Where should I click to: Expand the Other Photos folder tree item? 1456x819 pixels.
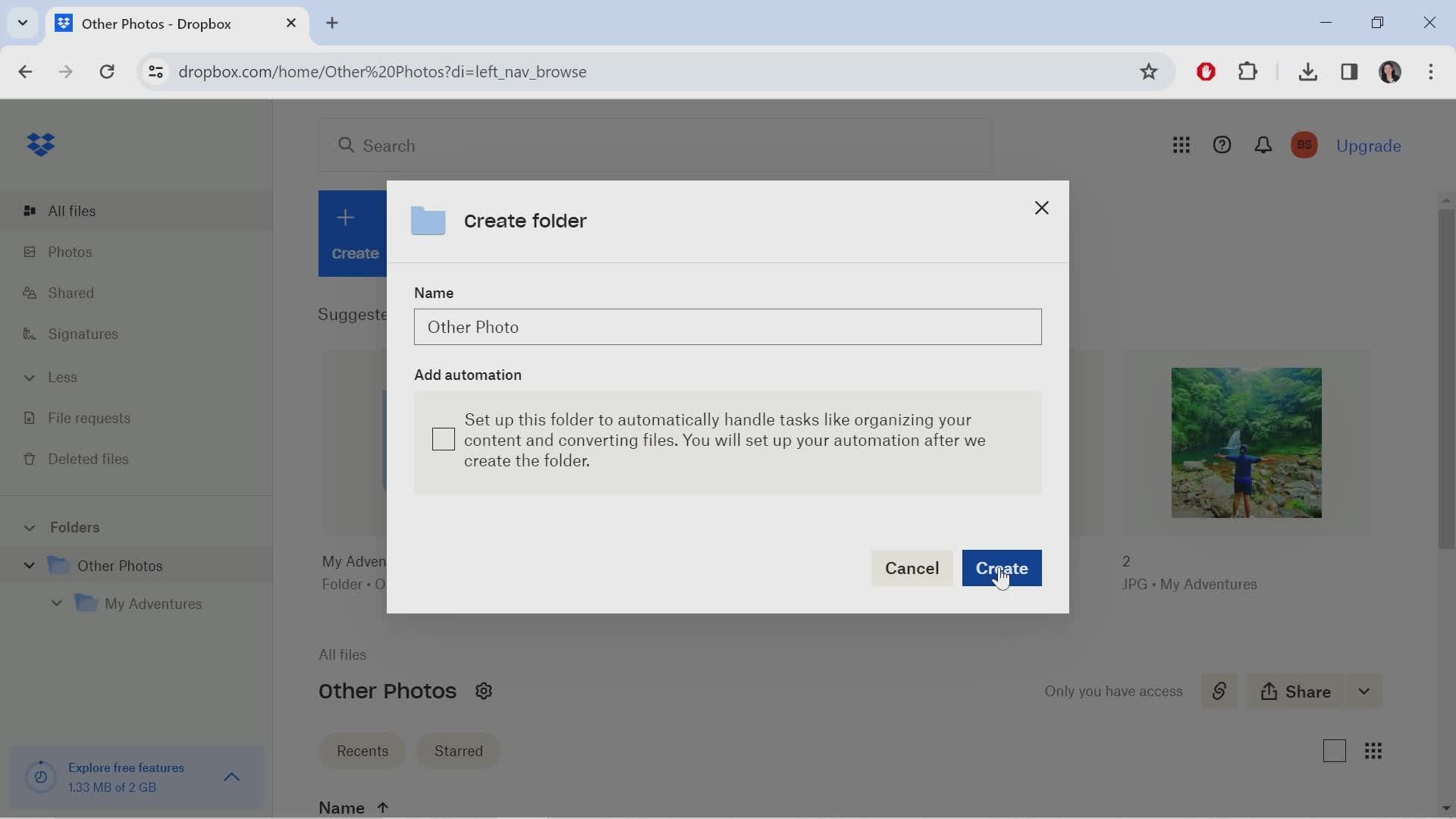[x=29, y=565]
